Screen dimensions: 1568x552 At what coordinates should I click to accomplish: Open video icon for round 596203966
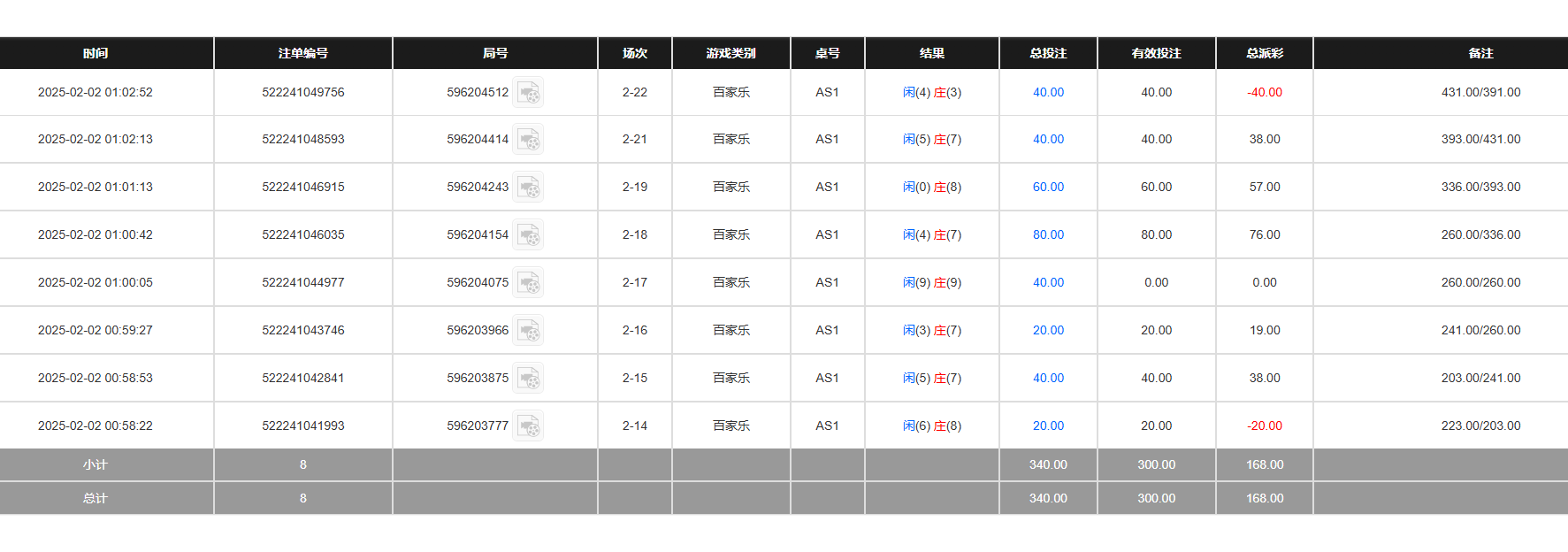528,331
